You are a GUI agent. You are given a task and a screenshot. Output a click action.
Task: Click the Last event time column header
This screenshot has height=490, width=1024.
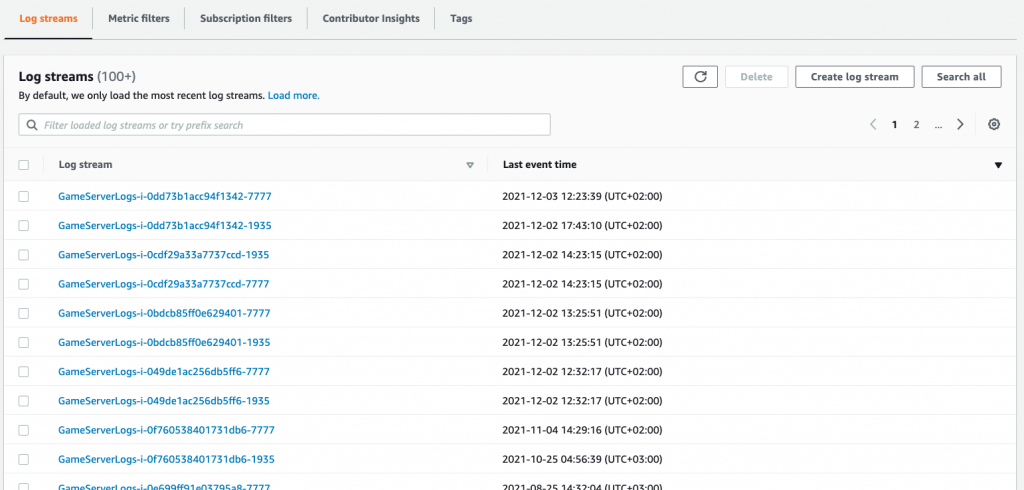coord(539,165)
